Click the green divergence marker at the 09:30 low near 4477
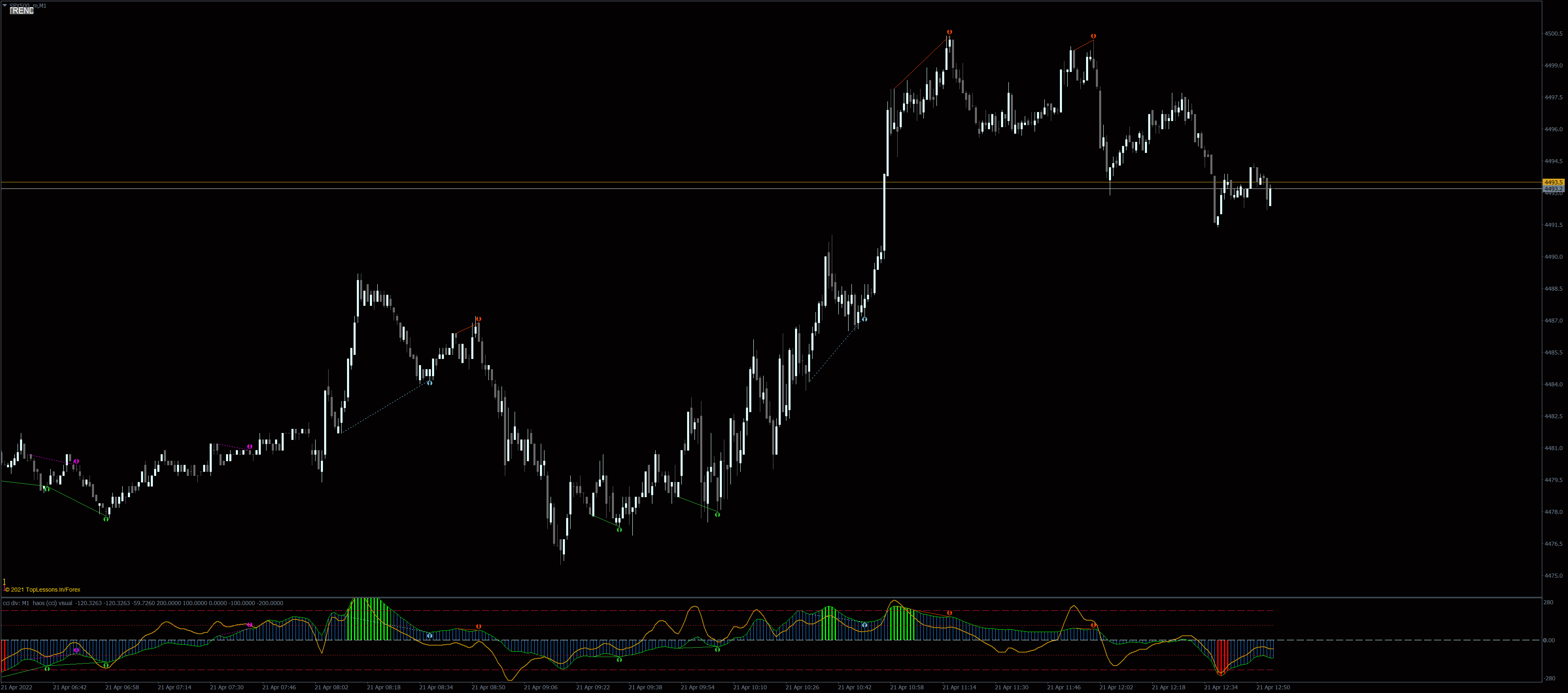Screen dimensions: 1568x693 (x=619, y=530)
